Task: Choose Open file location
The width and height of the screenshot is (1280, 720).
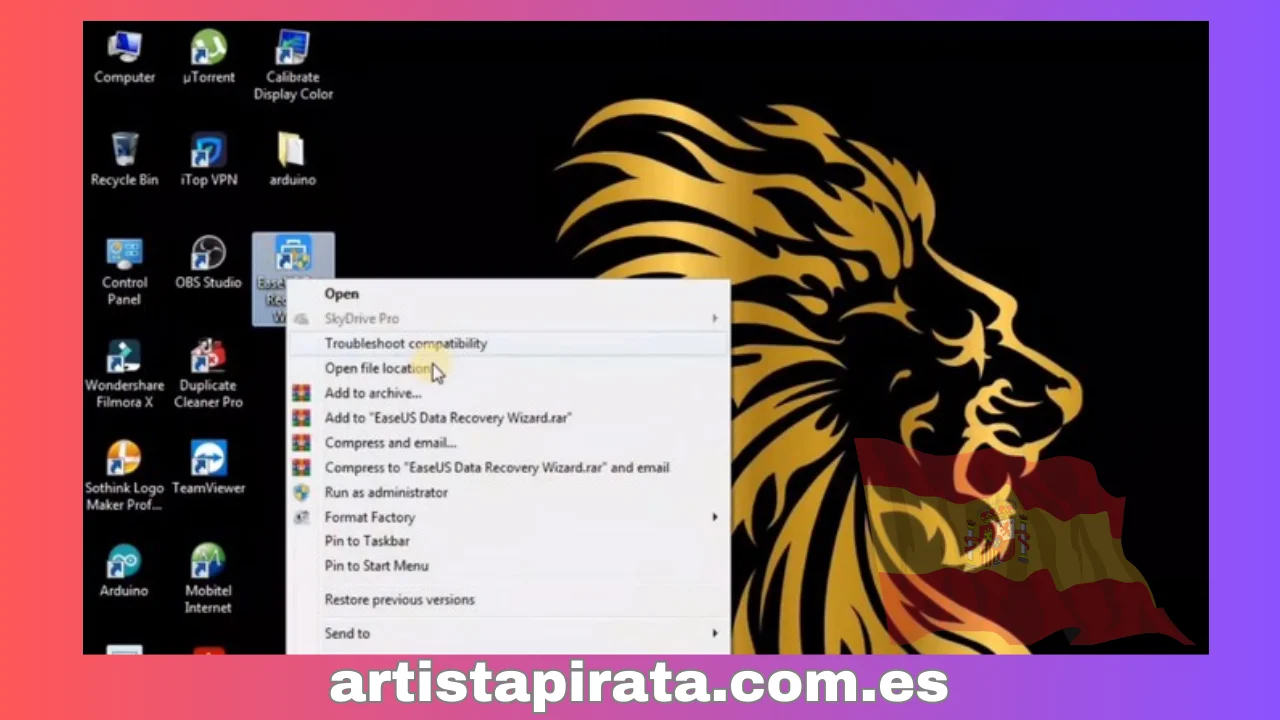Action: [378, 368]
